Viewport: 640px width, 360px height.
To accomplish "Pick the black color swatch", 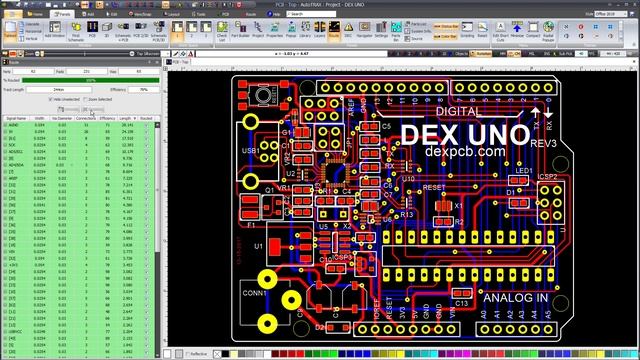I will [x=226, y=354].
